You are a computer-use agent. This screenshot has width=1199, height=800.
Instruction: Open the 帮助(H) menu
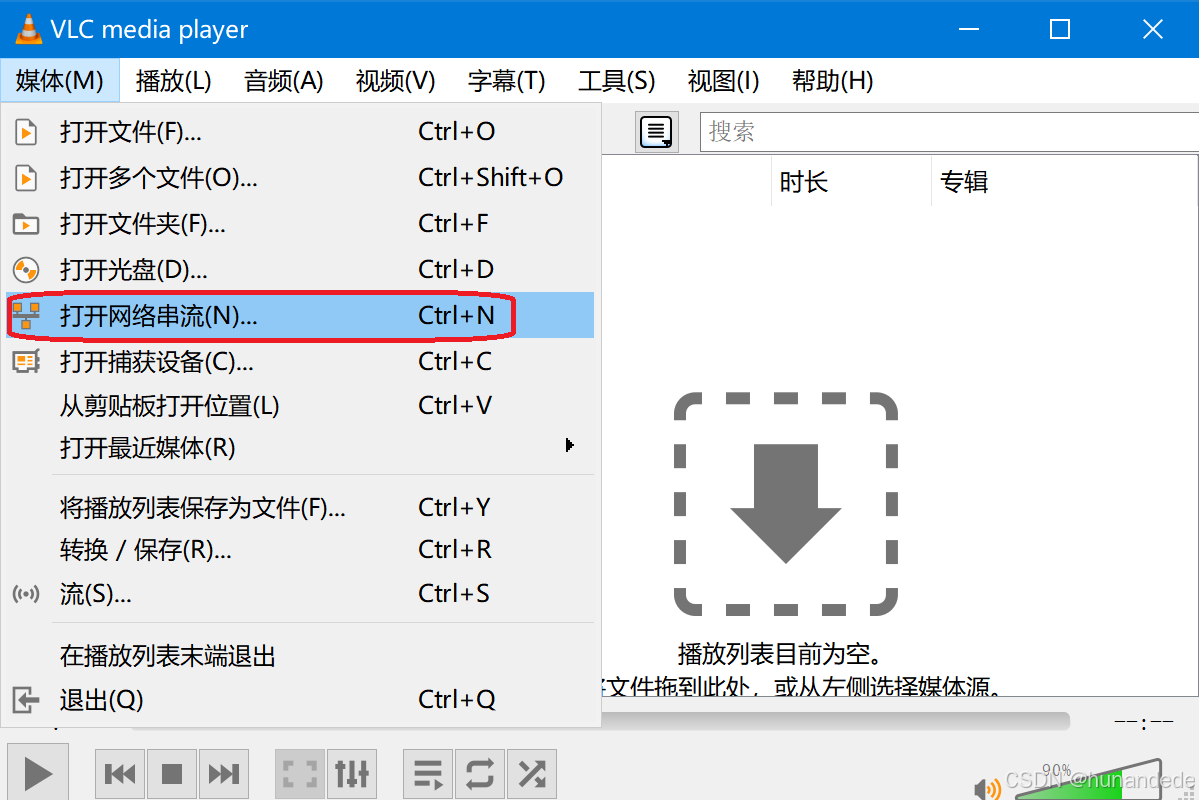click(x=833, y=80)
